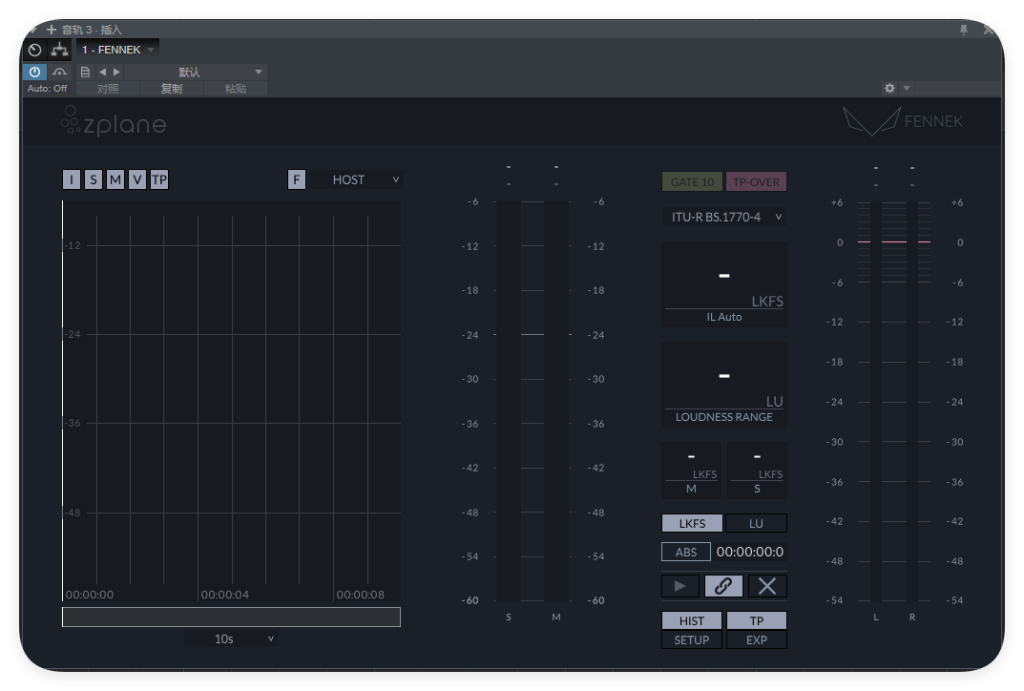Expand the 10s time range dropdown
The width and height of the screenshot is (1024, 691).
[x=231, y=639]
